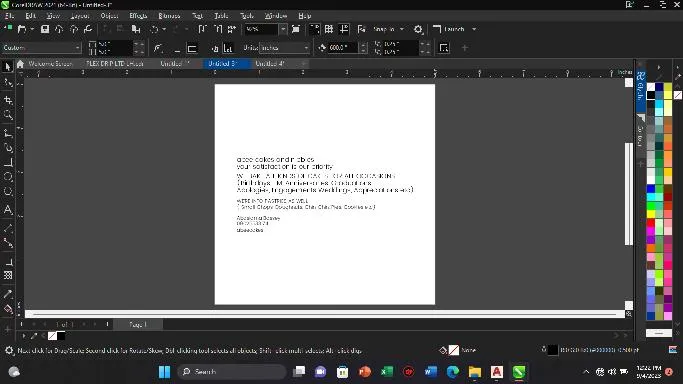Select the Ellipse tool
The height and width of the screenshot is (384, 683).
pos(8,177)
